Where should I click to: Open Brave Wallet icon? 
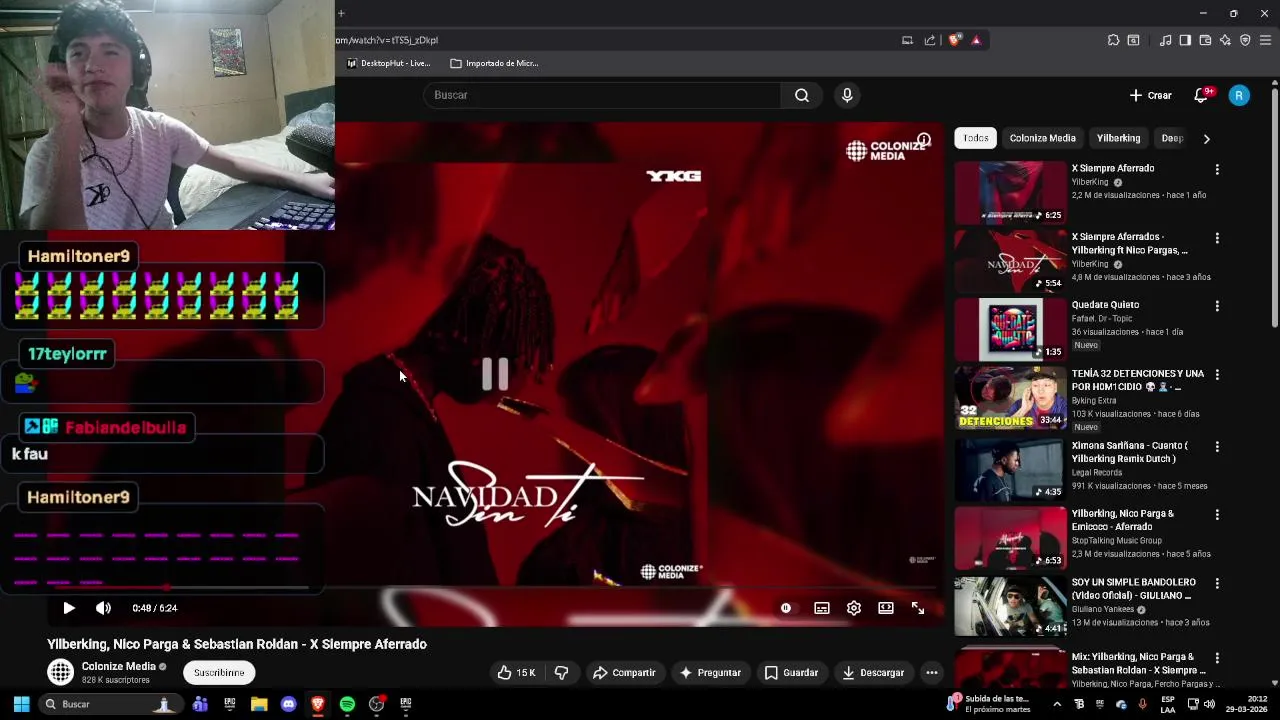click(x=1205, y=40)
